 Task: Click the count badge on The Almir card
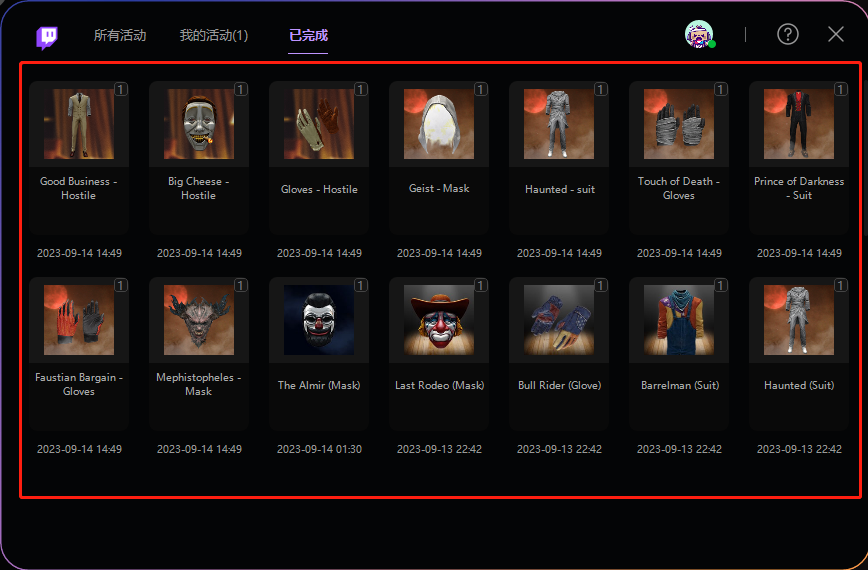[x=360, y=285]
